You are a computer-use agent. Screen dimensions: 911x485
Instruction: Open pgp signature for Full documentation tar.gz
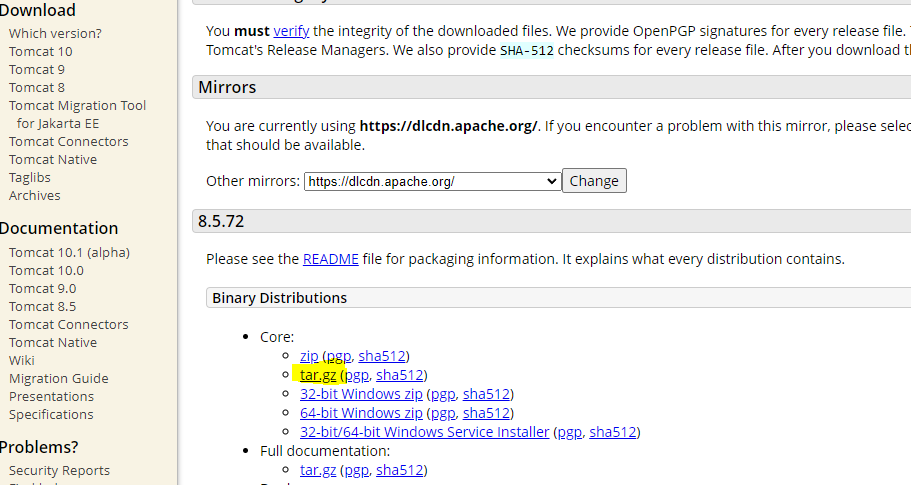click(357, 470)
